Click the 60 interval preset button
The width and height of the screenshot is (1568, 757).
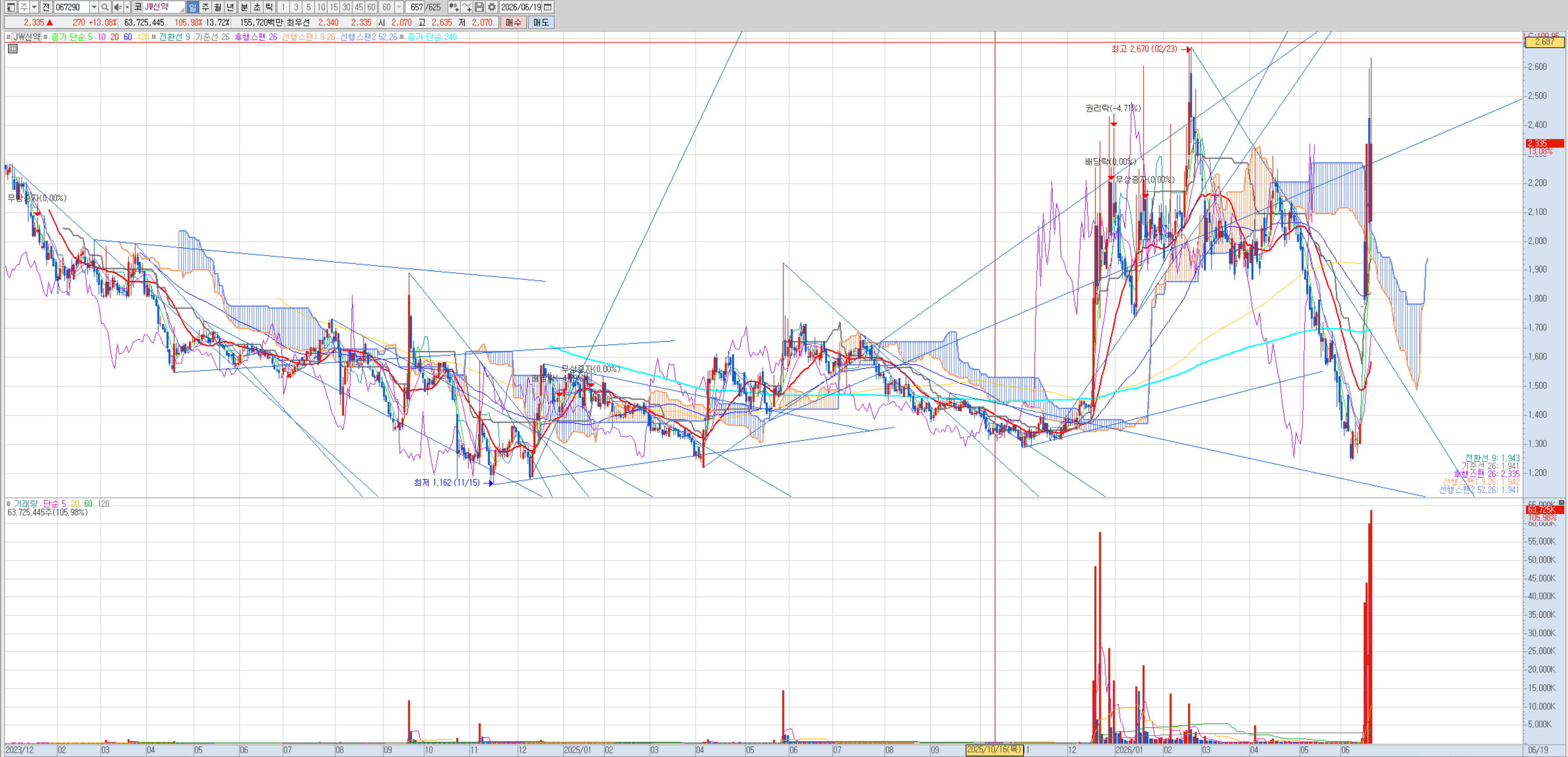click(x=371, y=7)
